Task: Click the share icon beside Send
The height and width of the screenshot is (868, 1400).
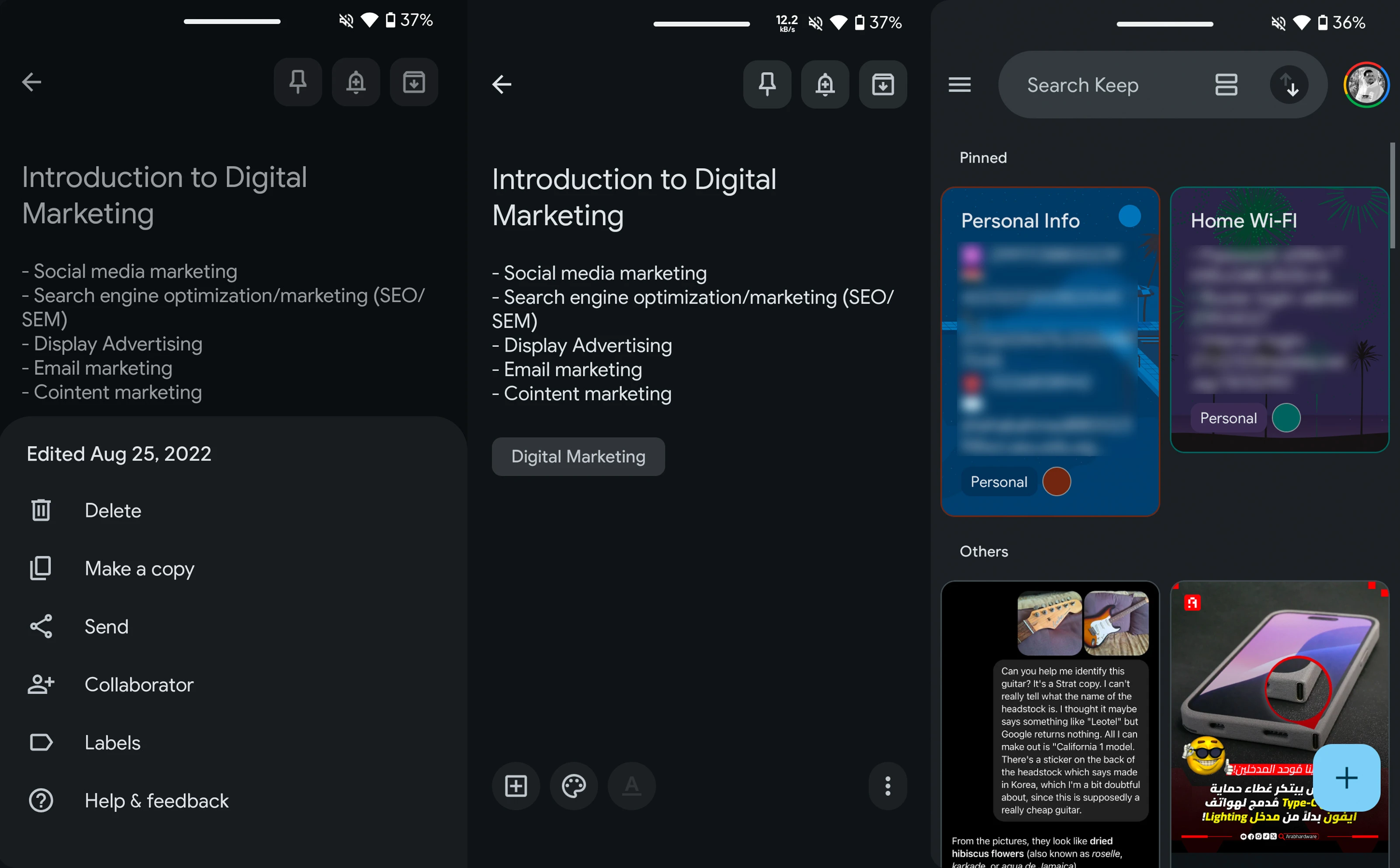Action: pos(41,626)
